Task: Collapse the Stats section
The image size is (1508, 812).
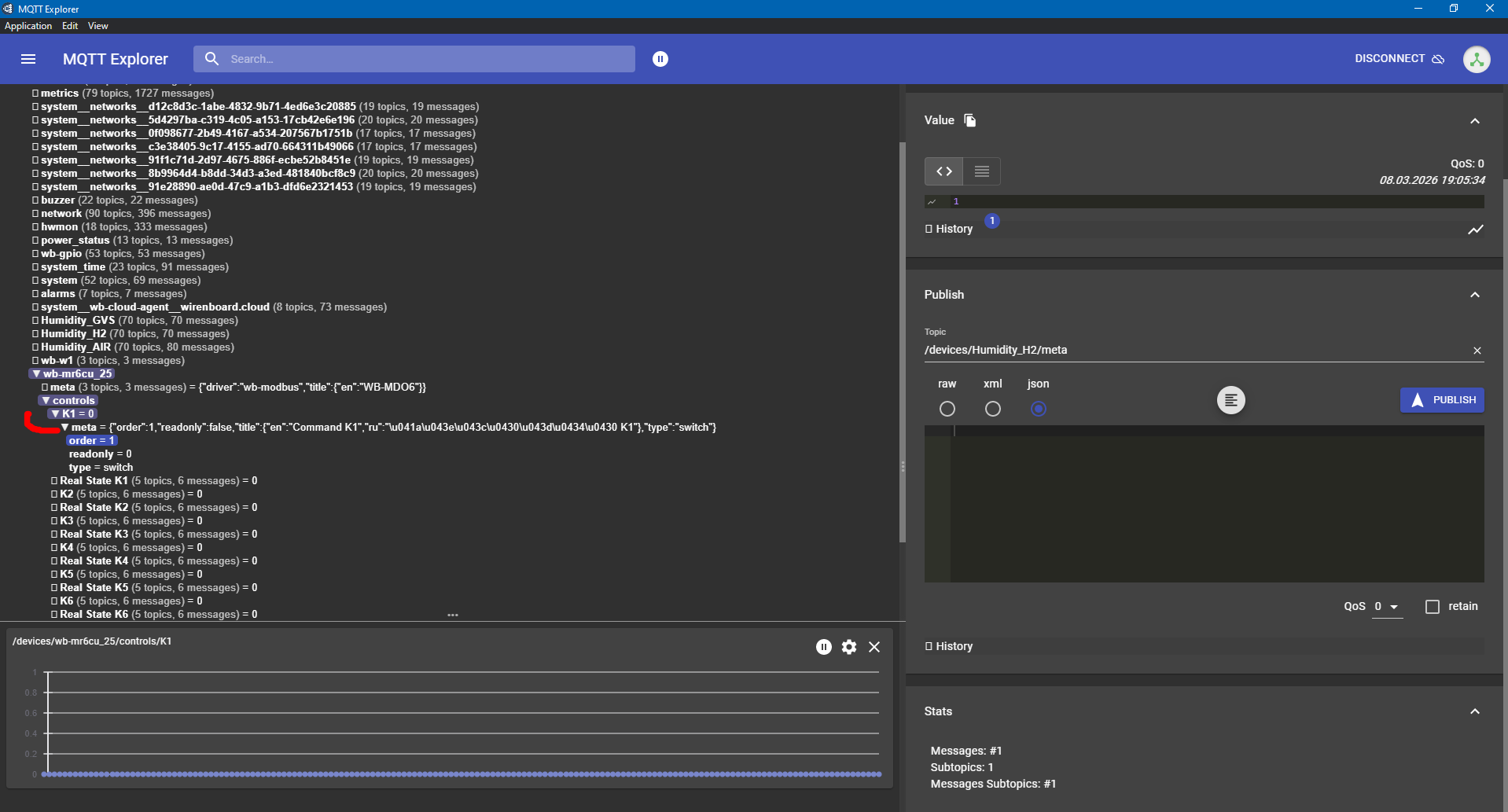Action: [x=1474, y=711]
